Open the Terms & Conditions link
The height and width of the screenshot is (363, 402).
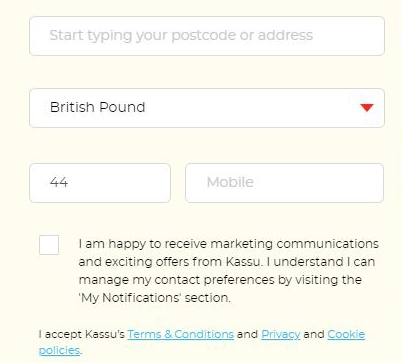180,334
